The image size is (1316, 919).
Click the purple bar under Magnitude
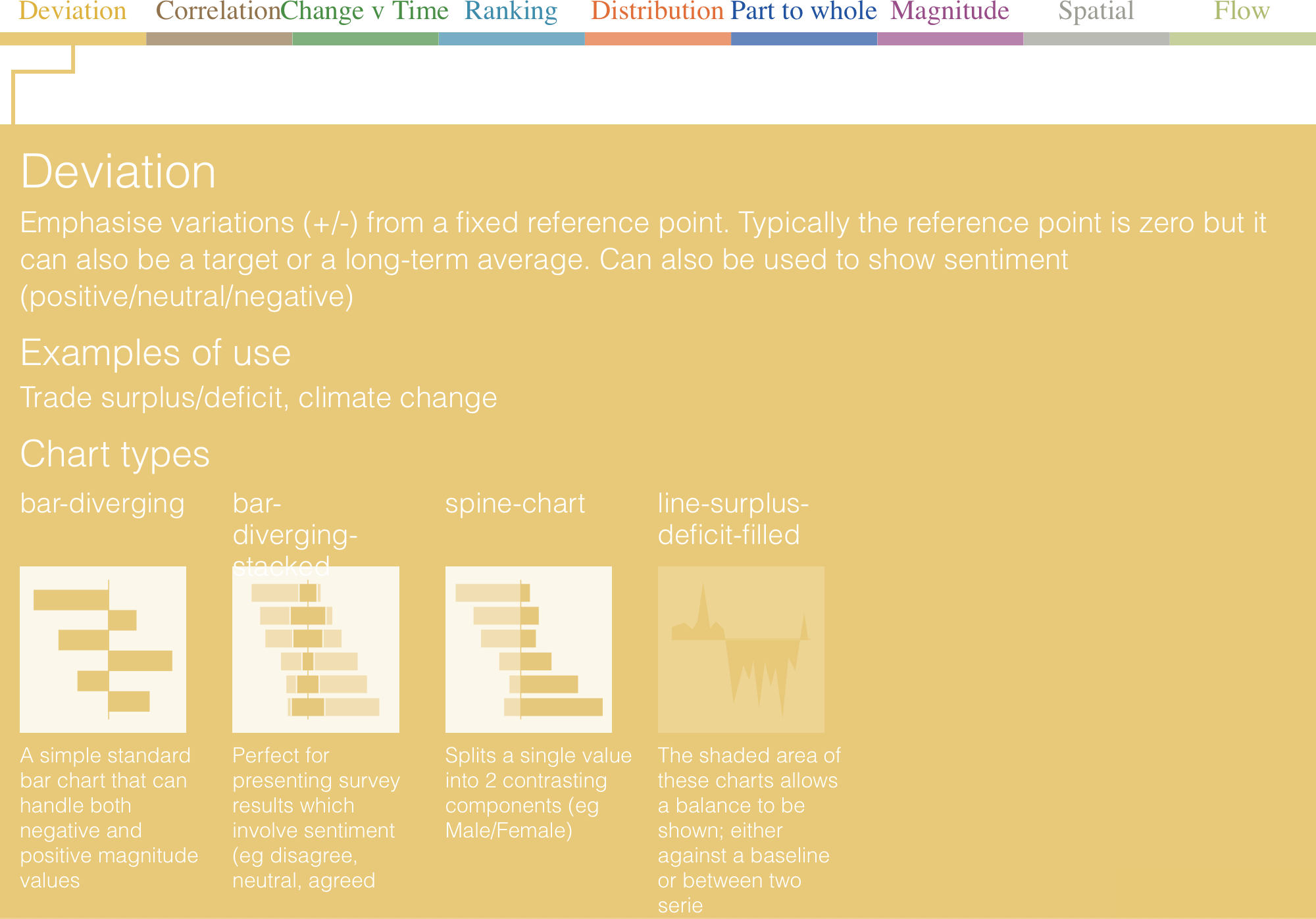pos(949,39)
